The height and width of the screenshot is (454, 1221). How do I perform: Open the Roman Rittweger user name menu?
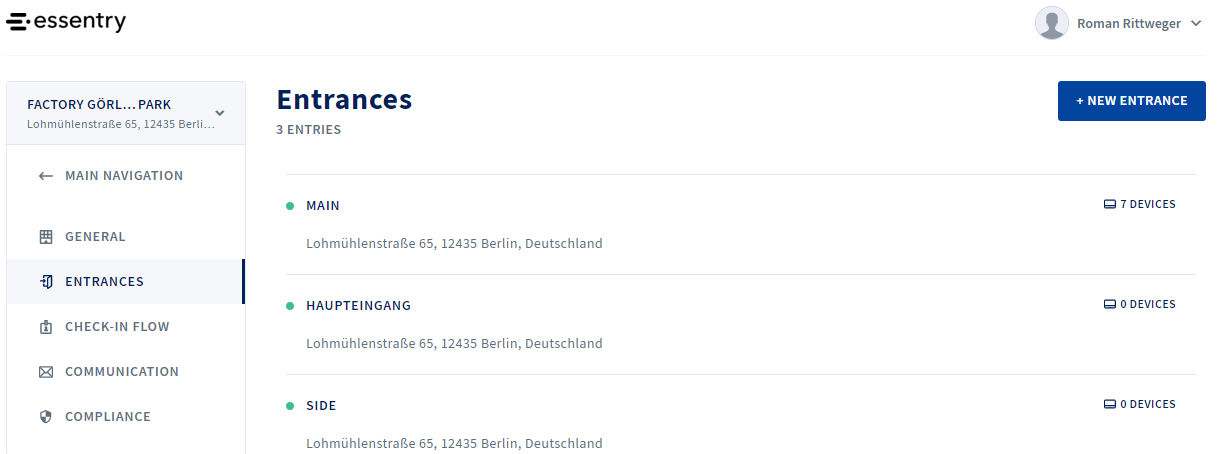pos(1128,24)
